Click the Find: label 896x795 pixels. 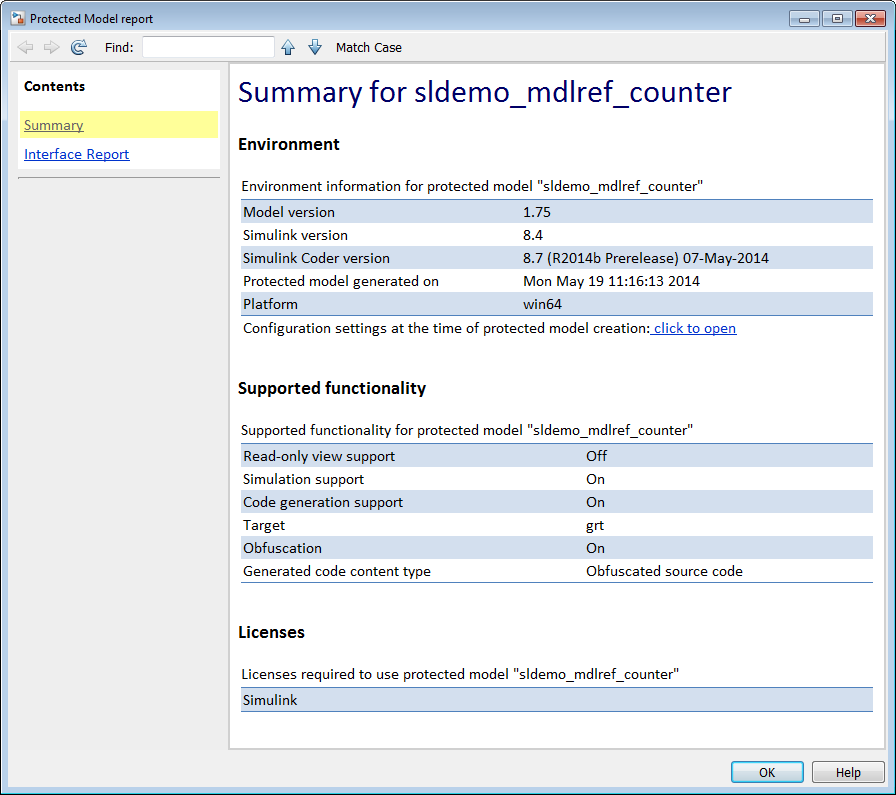[x=119, y=47]
